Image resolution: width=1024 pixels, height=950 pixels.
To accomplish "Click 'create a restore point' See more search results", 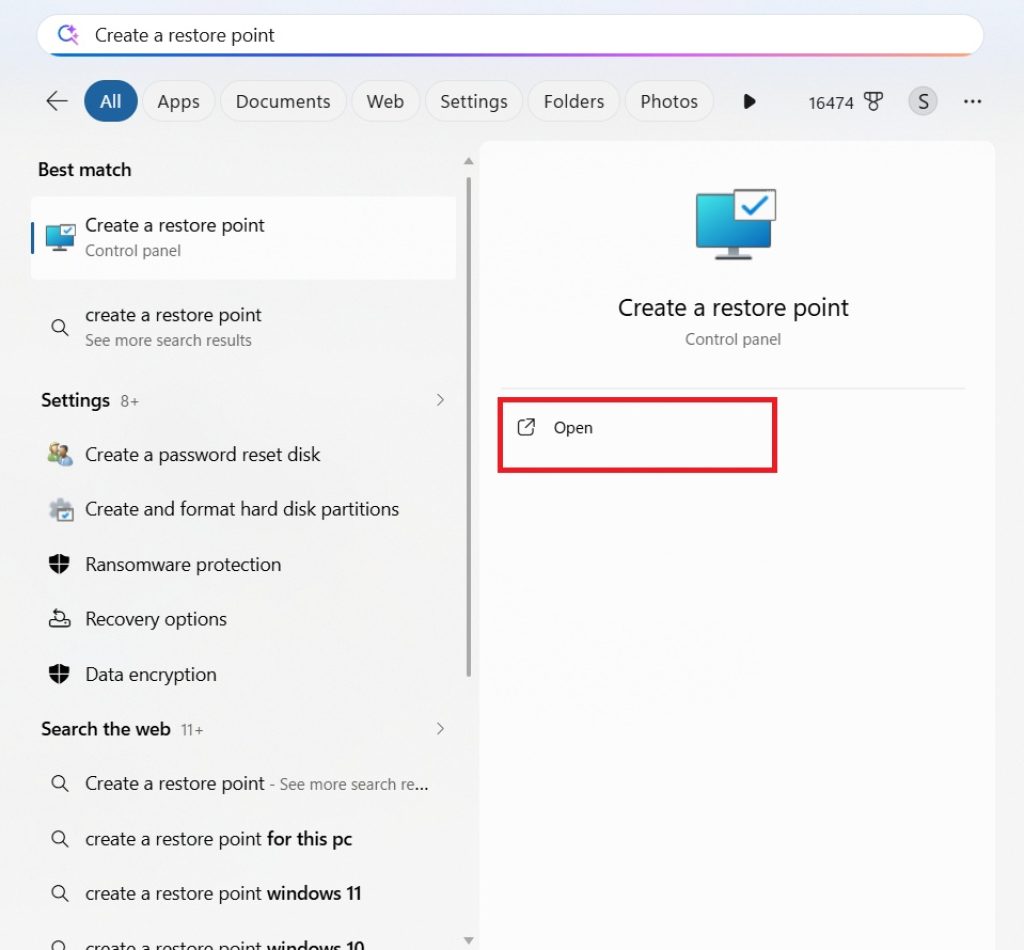I will pos(243,327).
